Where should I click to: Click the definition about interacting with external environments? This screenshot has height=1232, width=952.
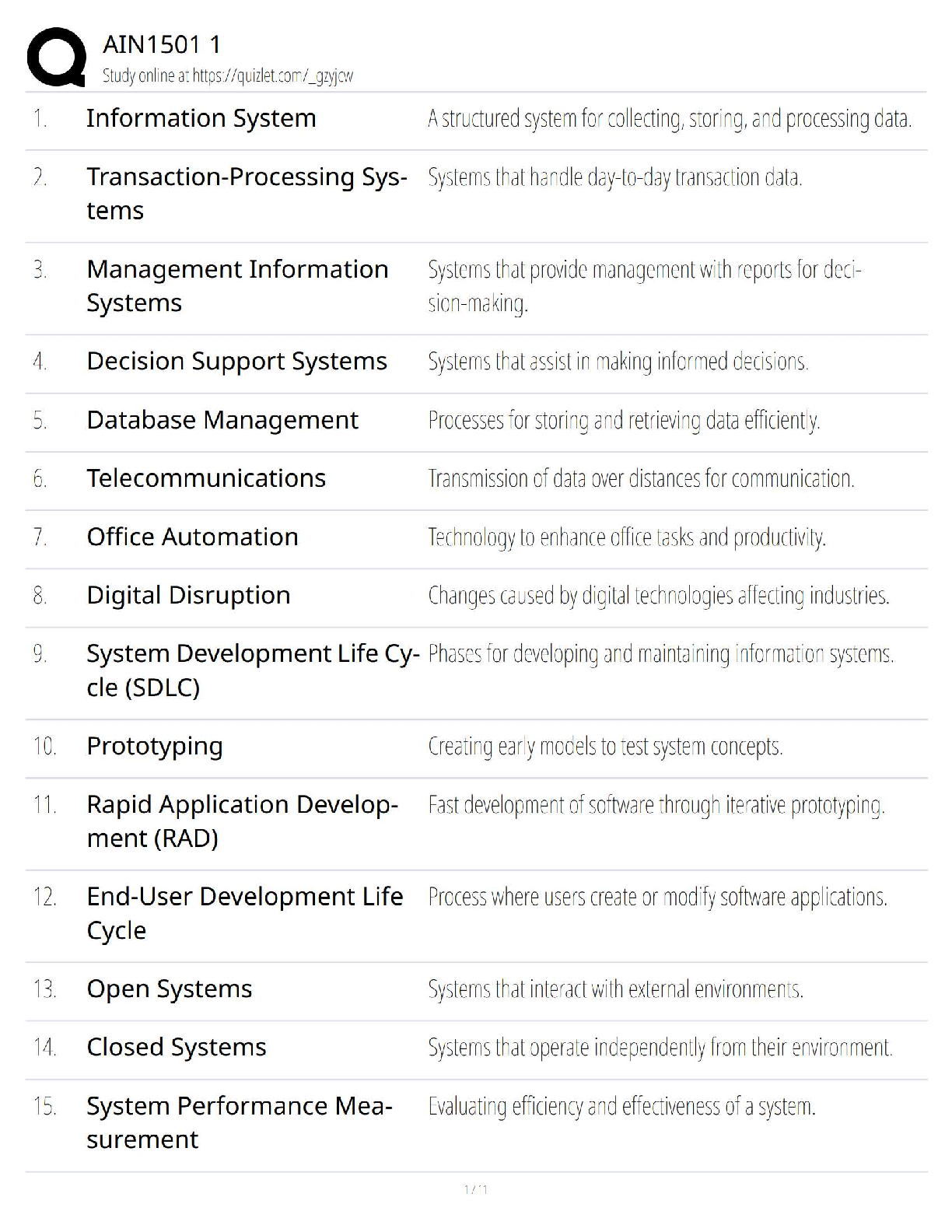pos(615,989)
